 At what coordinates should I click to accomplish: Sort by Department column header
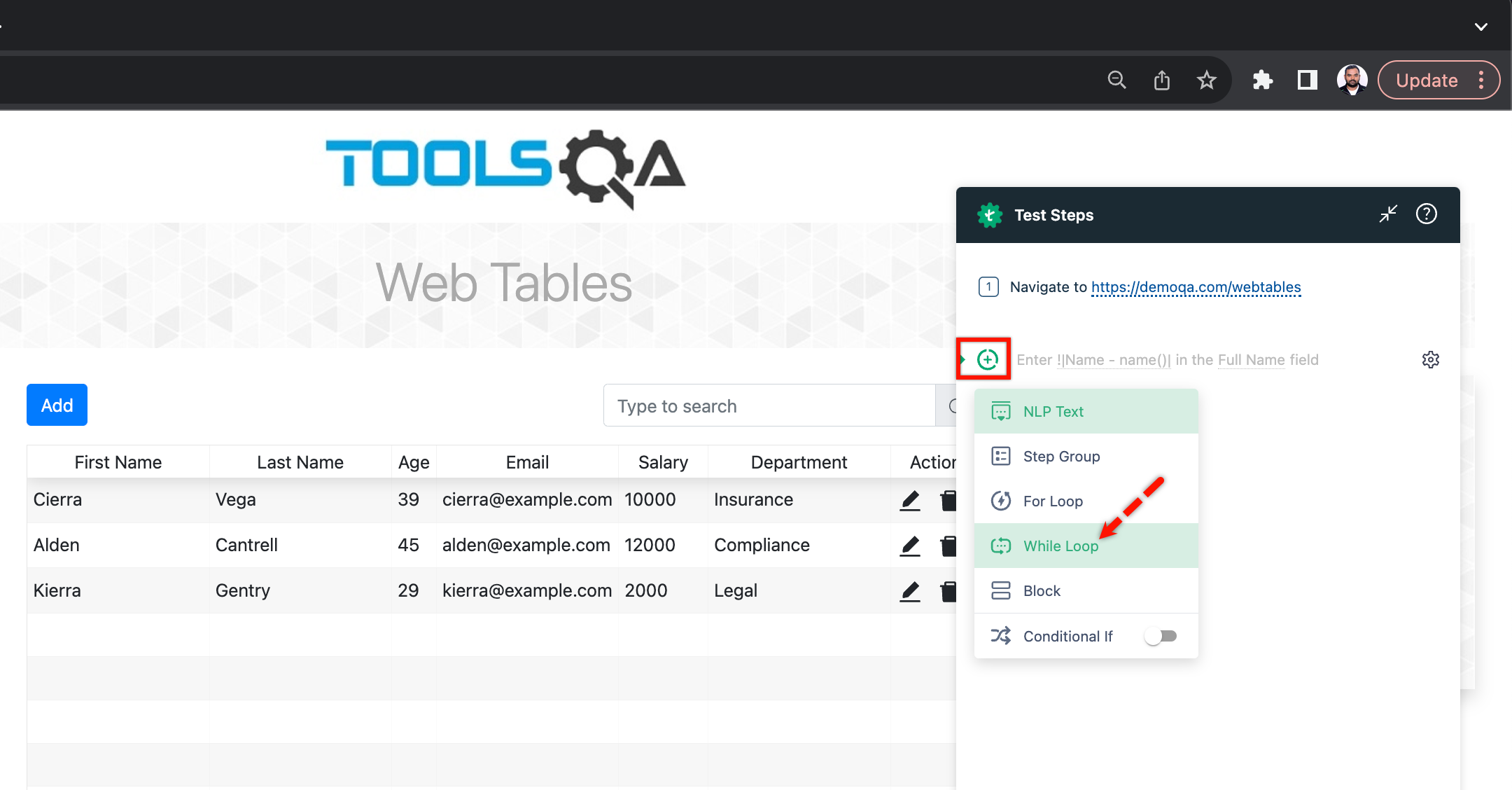coord(799,462)
